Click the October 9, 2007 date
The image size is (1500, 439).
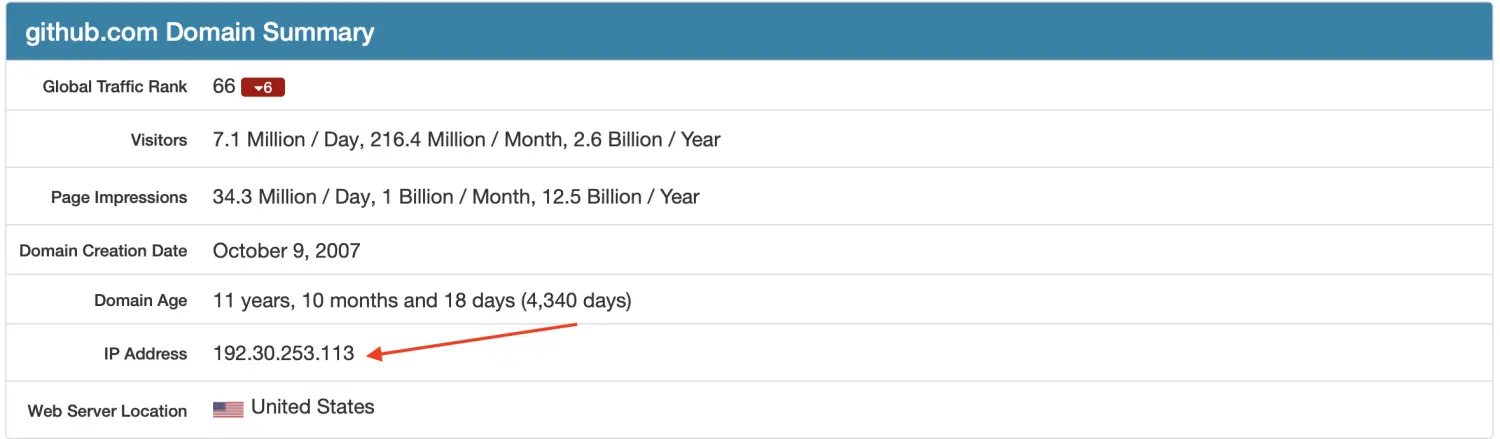286,250
